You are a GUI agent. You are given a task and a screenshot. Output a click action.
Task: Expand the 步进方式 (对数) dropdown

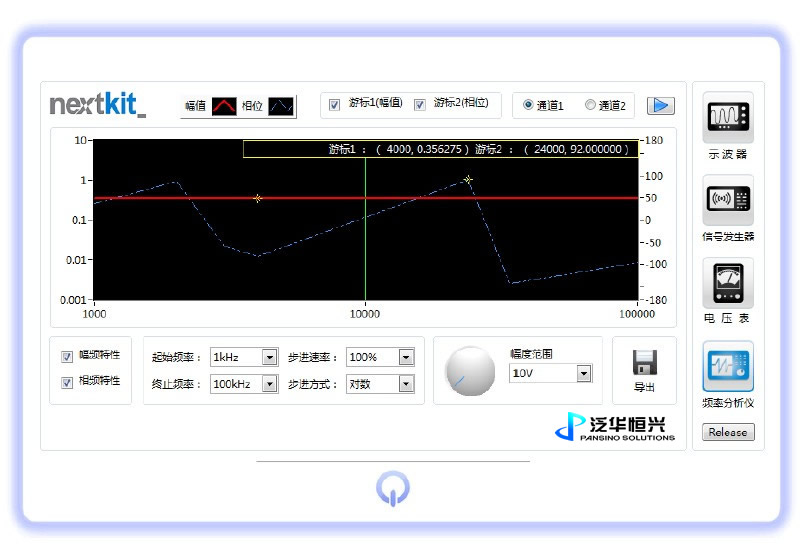coord(405,383)
